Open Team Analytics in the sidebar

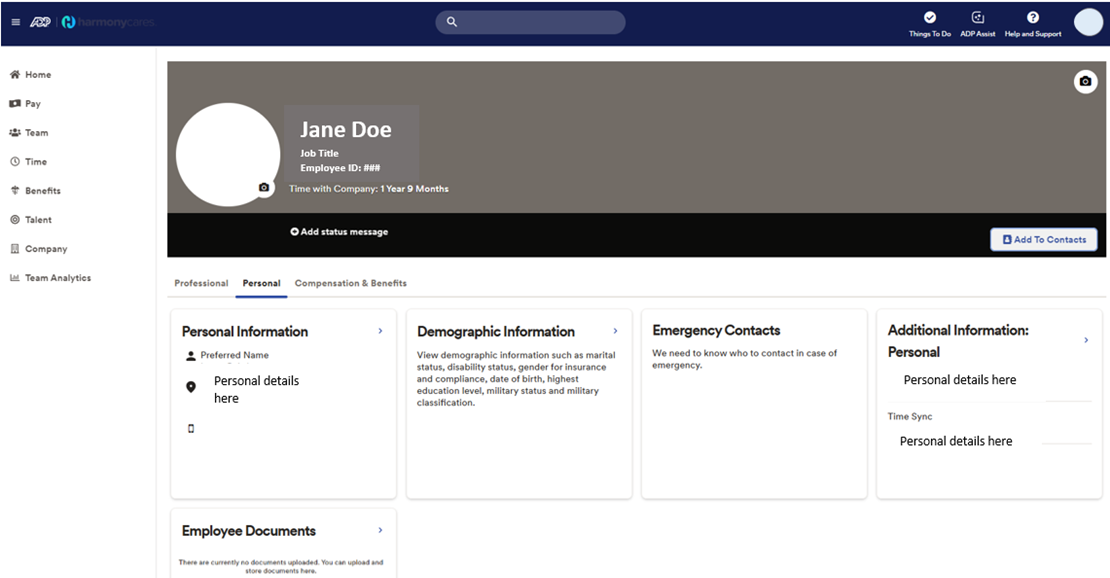click(x=57, y=278)
